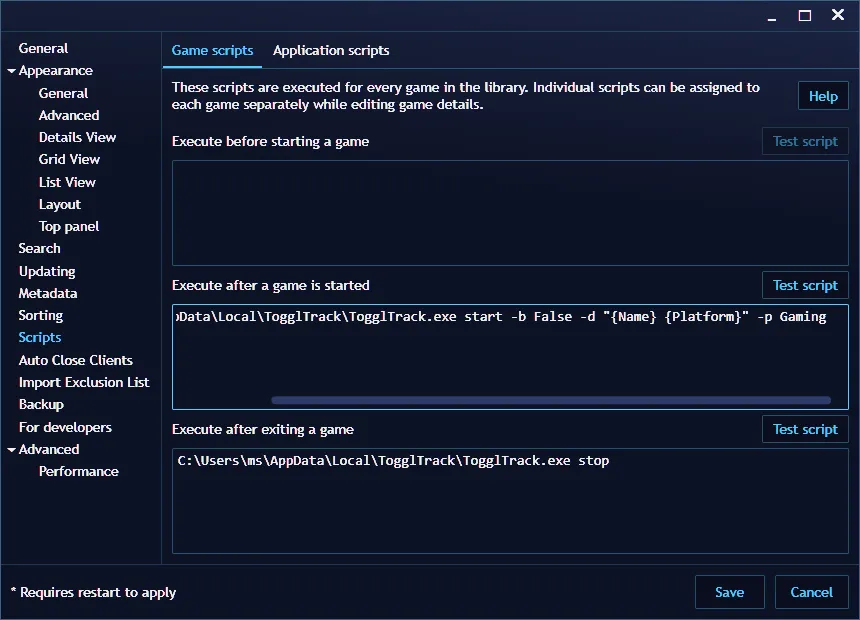Select the Game scripts tab
The height and width of the screenshot is (620, 860).
pyautogui.click(x=212, y=50)
